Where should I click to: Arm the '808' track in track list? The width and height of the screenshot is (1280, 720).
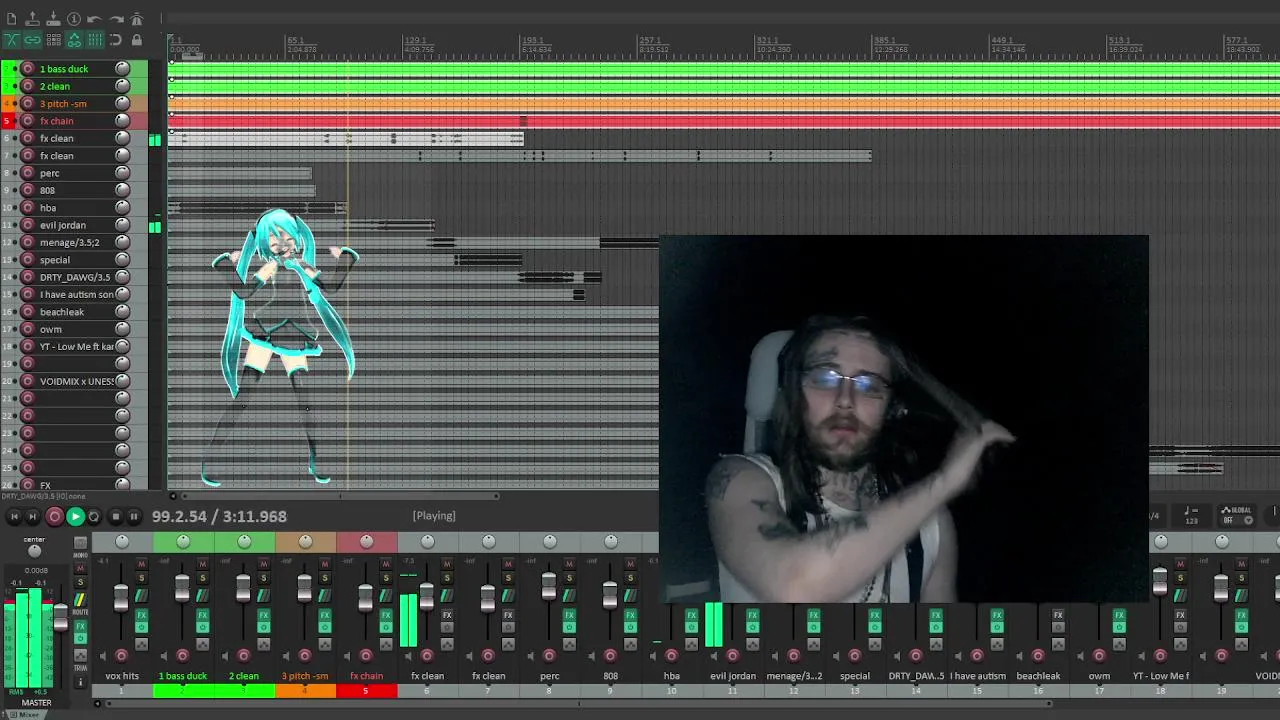pos(28,190)
